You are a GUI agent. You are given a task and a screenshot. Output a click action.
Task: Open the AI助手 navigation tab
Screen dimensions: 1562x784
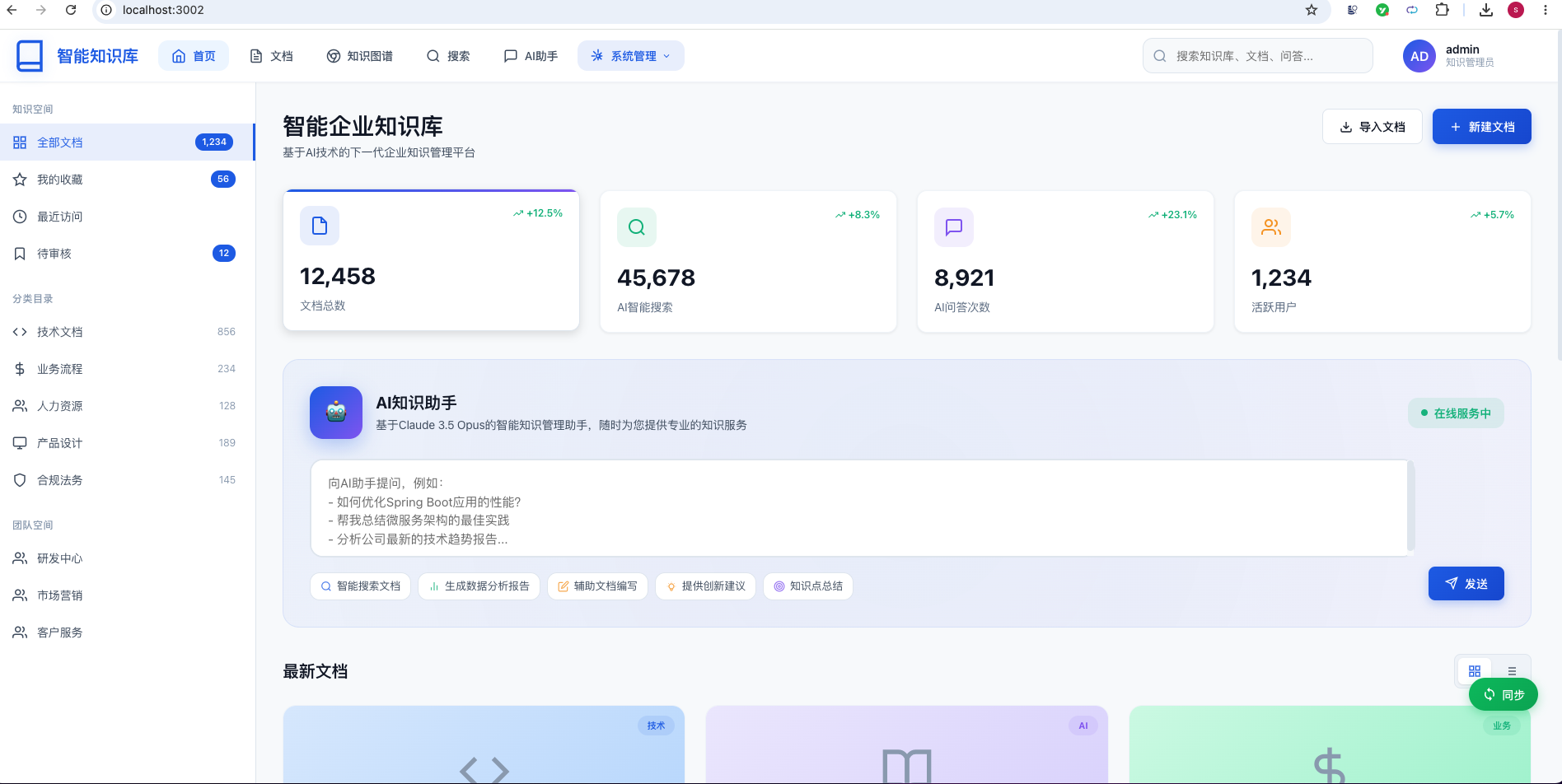click(531, 56)
